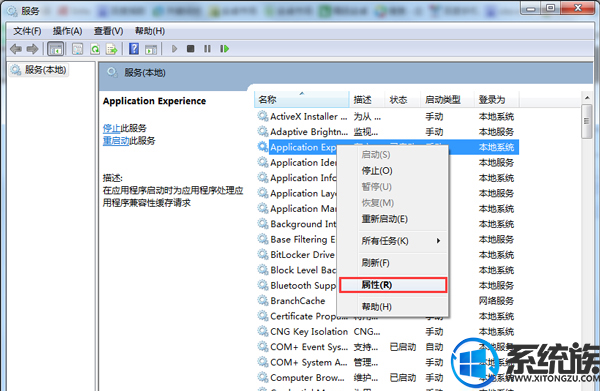Image resolution: width=600 pixels, height=391 pixels.
Task: Select the BranchCache service row
Action: 297,300
